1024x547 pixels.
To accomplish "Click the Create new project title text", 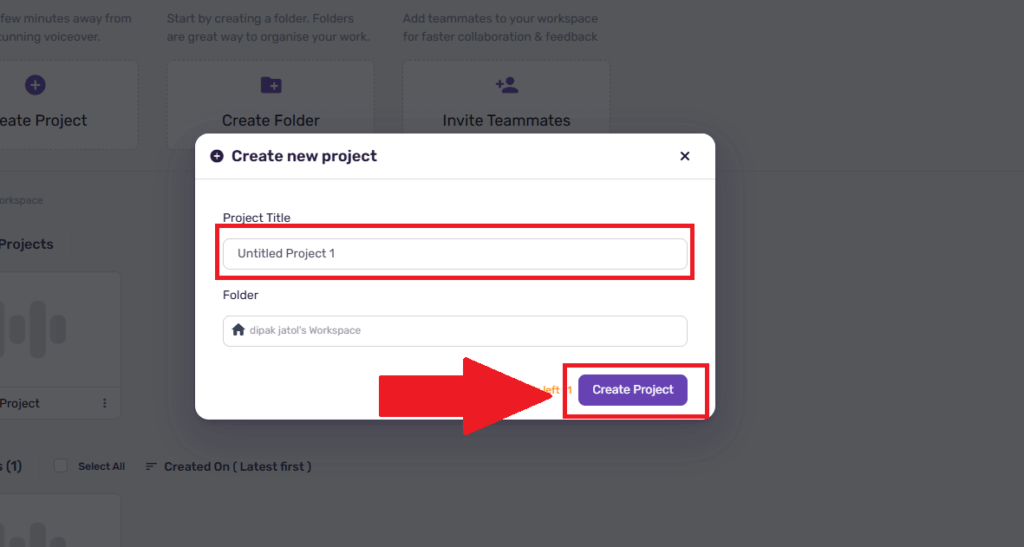I will coord(304,156).
